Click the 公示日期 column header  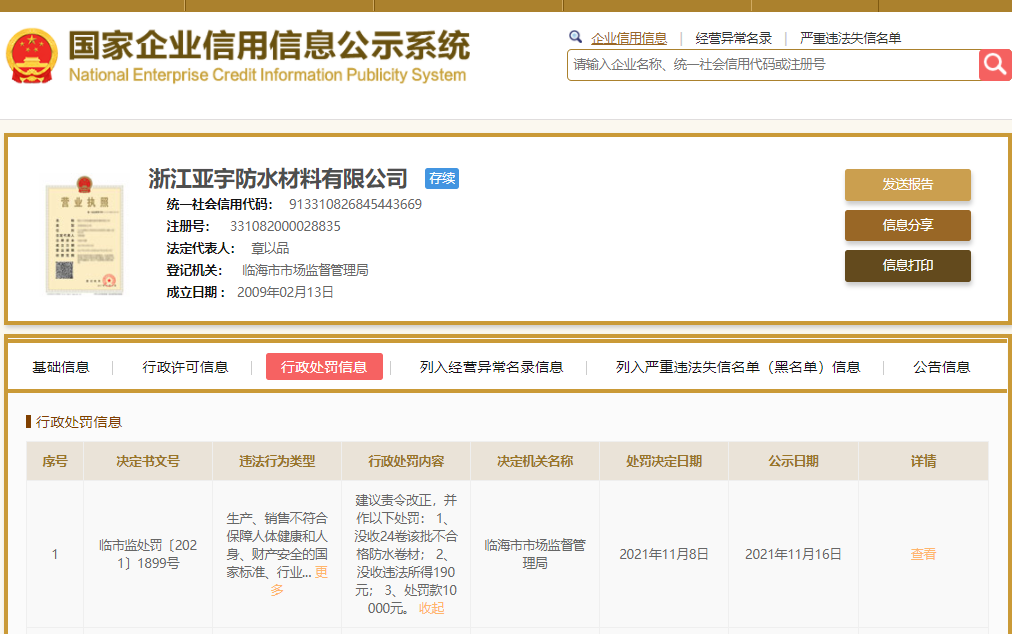pyautogui.click(x=793, y=461)
